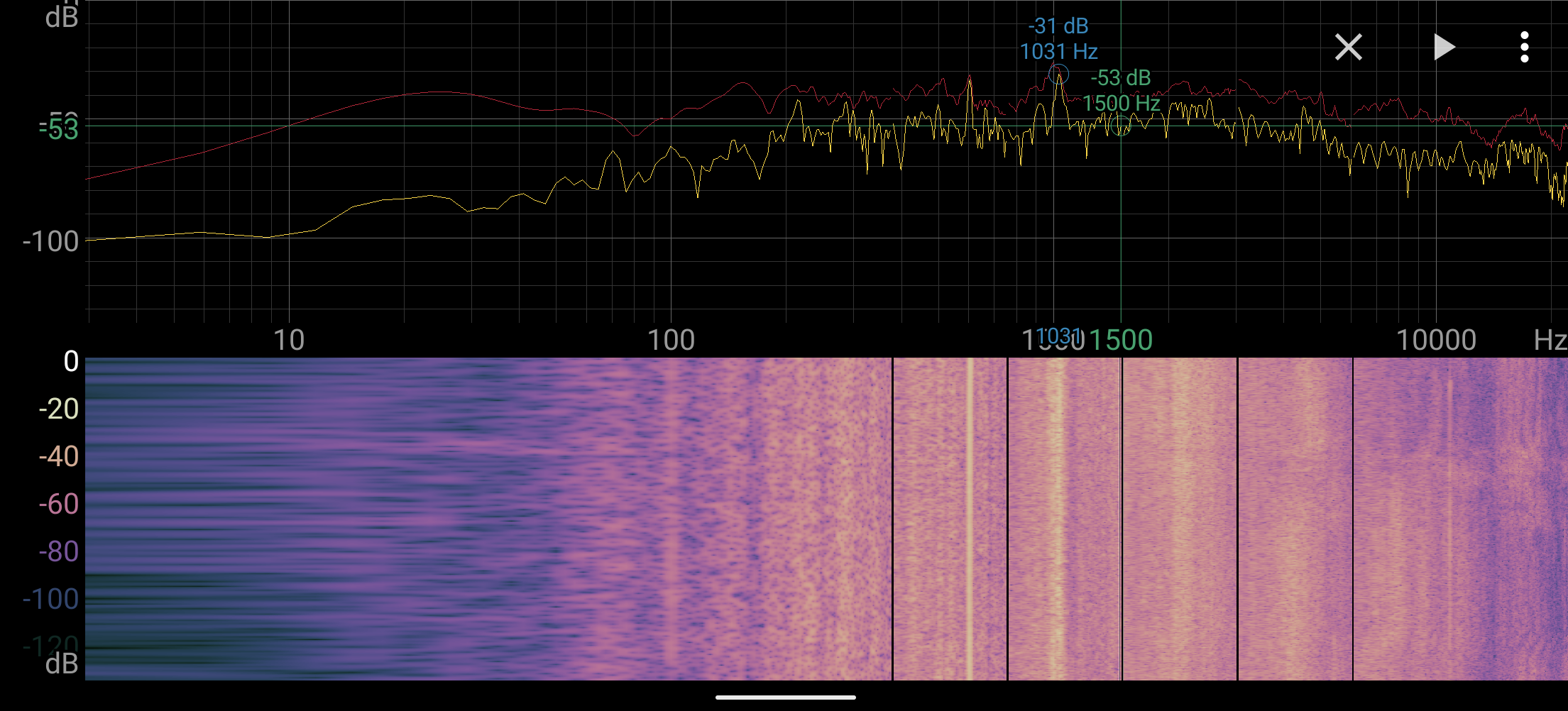Image resolution: width=1568 pixels, height=711 pixels.
Task: Open the three-dot overflow menu
Action: click(1524, 48)
